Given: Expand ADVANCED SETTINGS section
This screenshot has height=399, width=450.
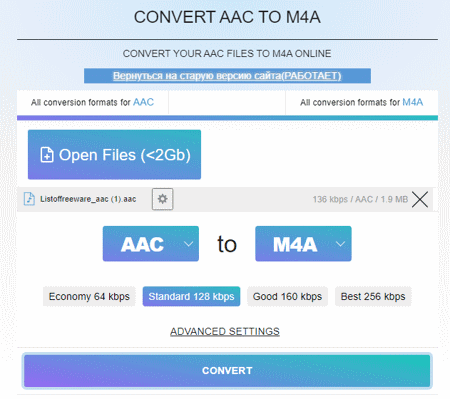Looking at the screenshot, I should pyautogui.click(x=225, y=331).
